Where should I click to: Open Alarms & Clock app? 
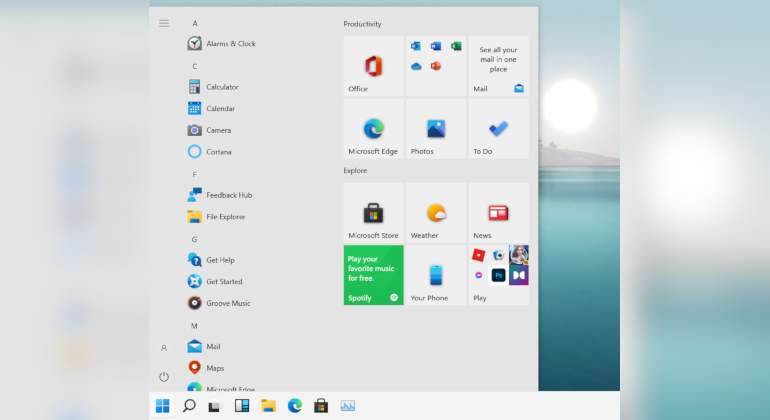pos(222,44)
